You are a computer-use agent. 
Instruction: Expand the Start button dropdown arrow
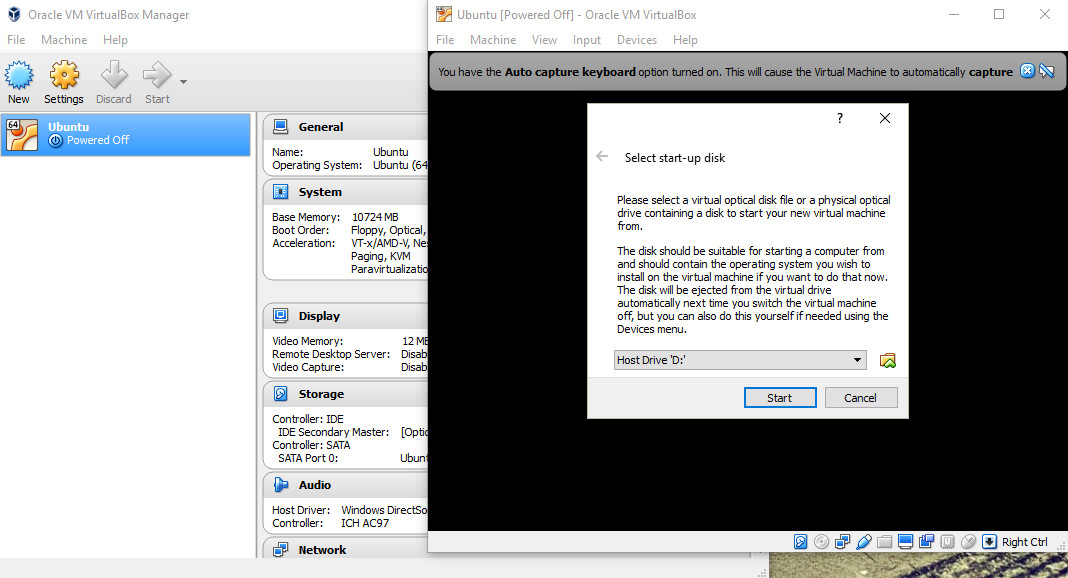183,82
